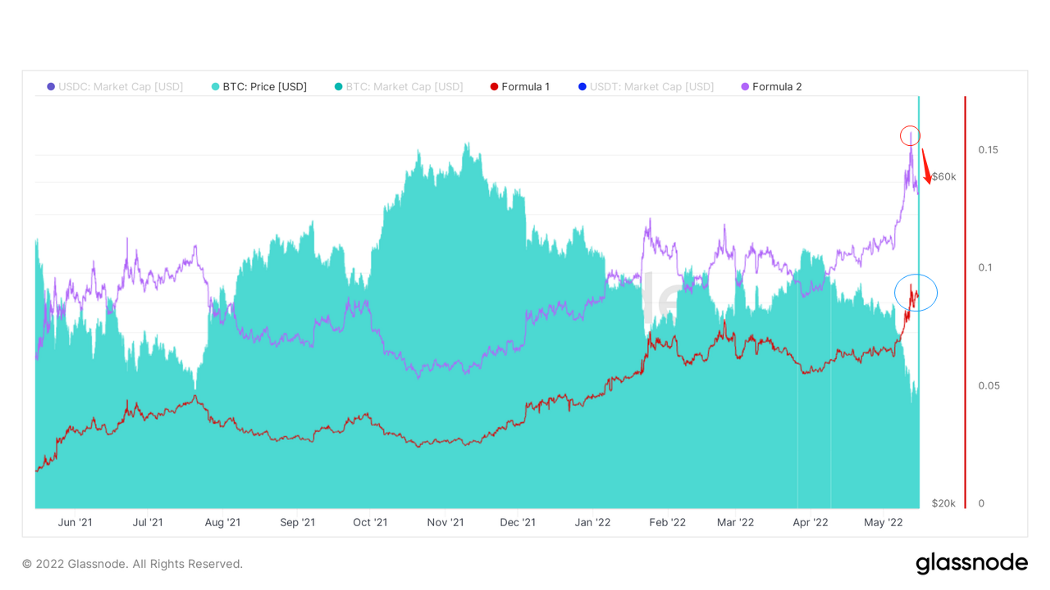Click the red vertical axis line at right

point(965,300)
